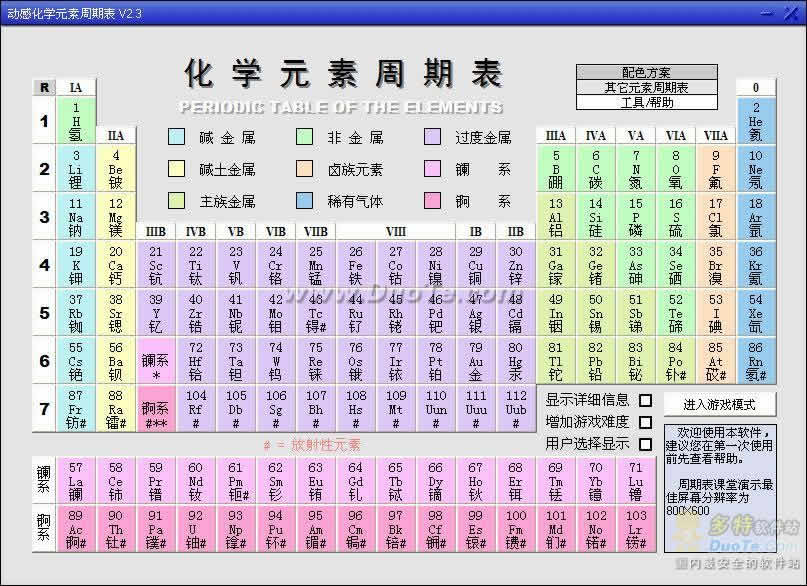The width and height of the screenshot is (807, 586).
Task: Click the 锕系 legend color swatch
Action: [x=432, y=201]
